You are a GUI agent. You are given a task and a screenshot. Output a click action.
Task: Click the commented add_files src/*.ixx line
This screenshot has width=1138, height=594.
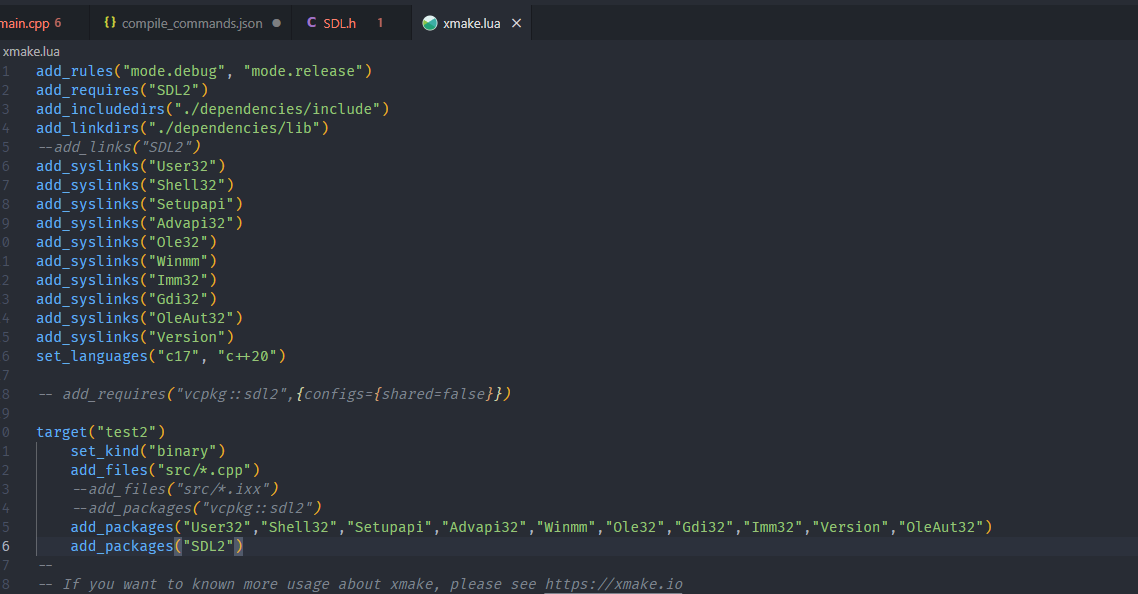175,489
